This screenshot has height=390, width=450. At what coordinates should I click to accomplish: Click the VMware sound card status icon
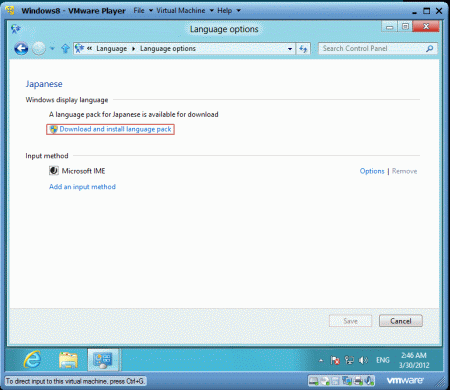369,381
